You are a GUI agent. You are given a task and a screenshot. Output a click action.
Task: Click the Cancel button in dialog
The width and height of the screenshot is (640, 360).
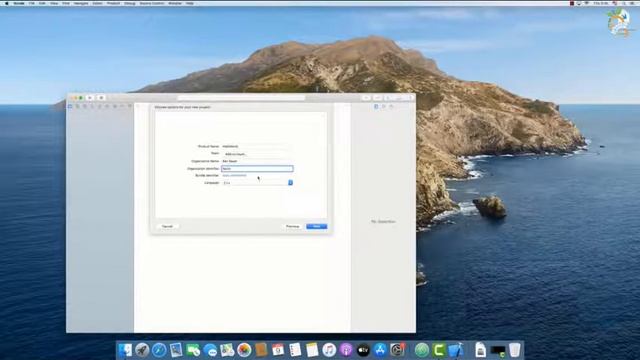click(167, 226)
